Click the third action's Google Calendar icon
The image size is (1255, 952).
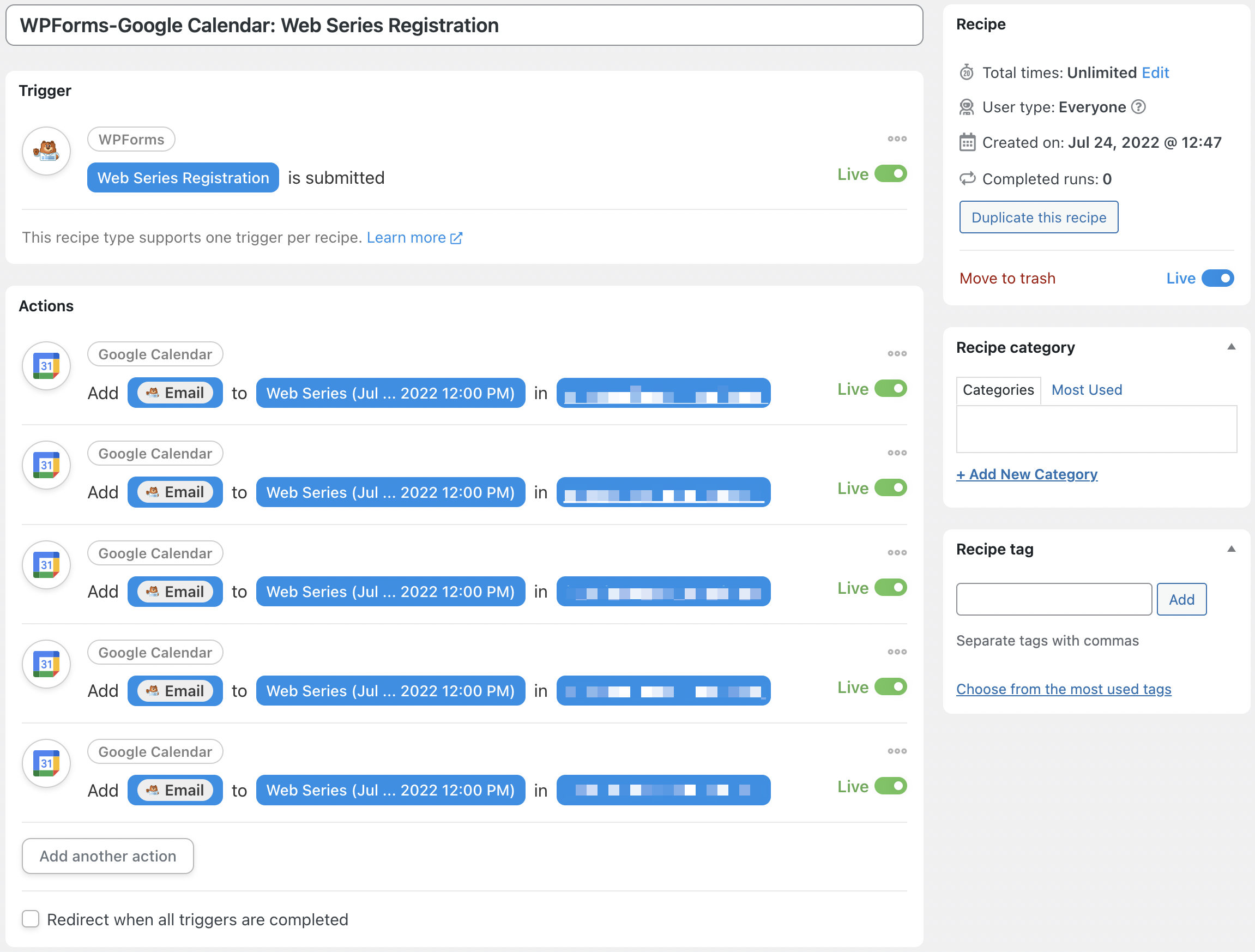[x=46, y=564]
